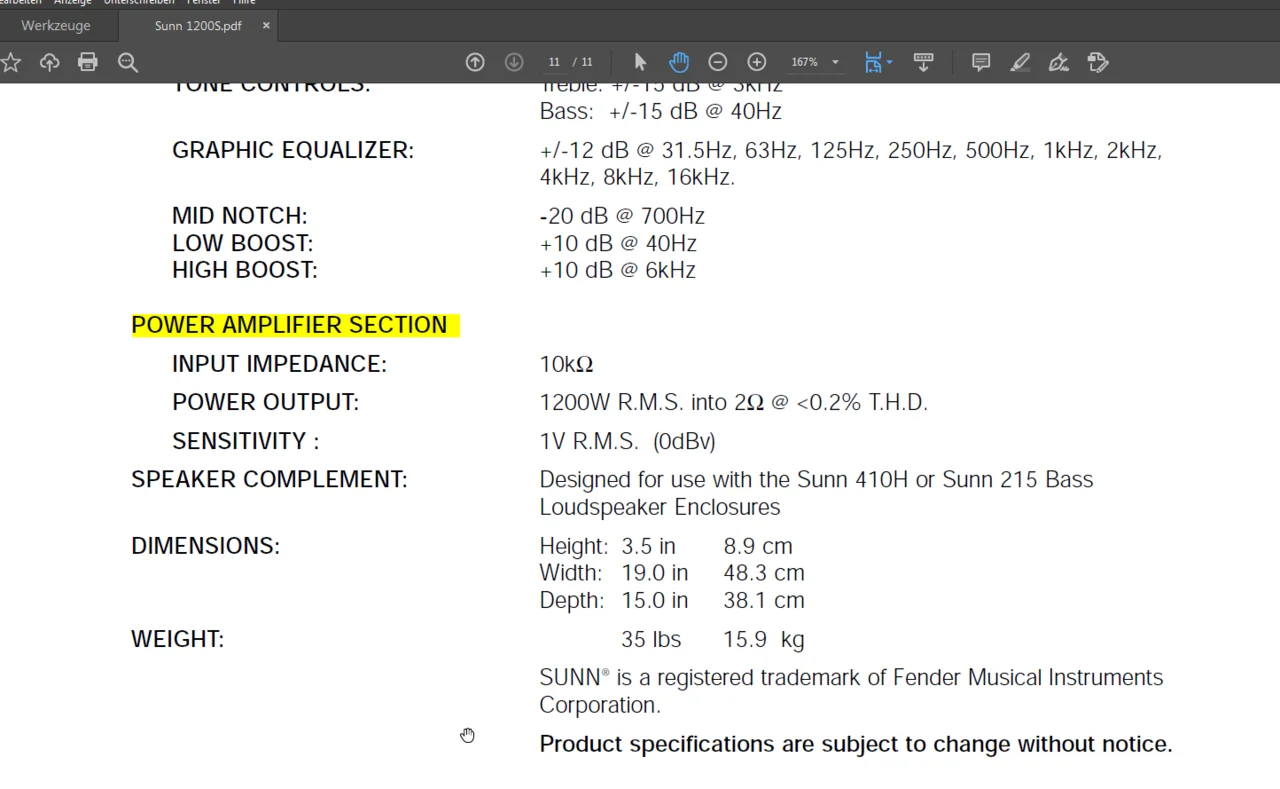Open the find text magnifier
The width and height of the screenshot is (1280, 789).
(128, 62)
